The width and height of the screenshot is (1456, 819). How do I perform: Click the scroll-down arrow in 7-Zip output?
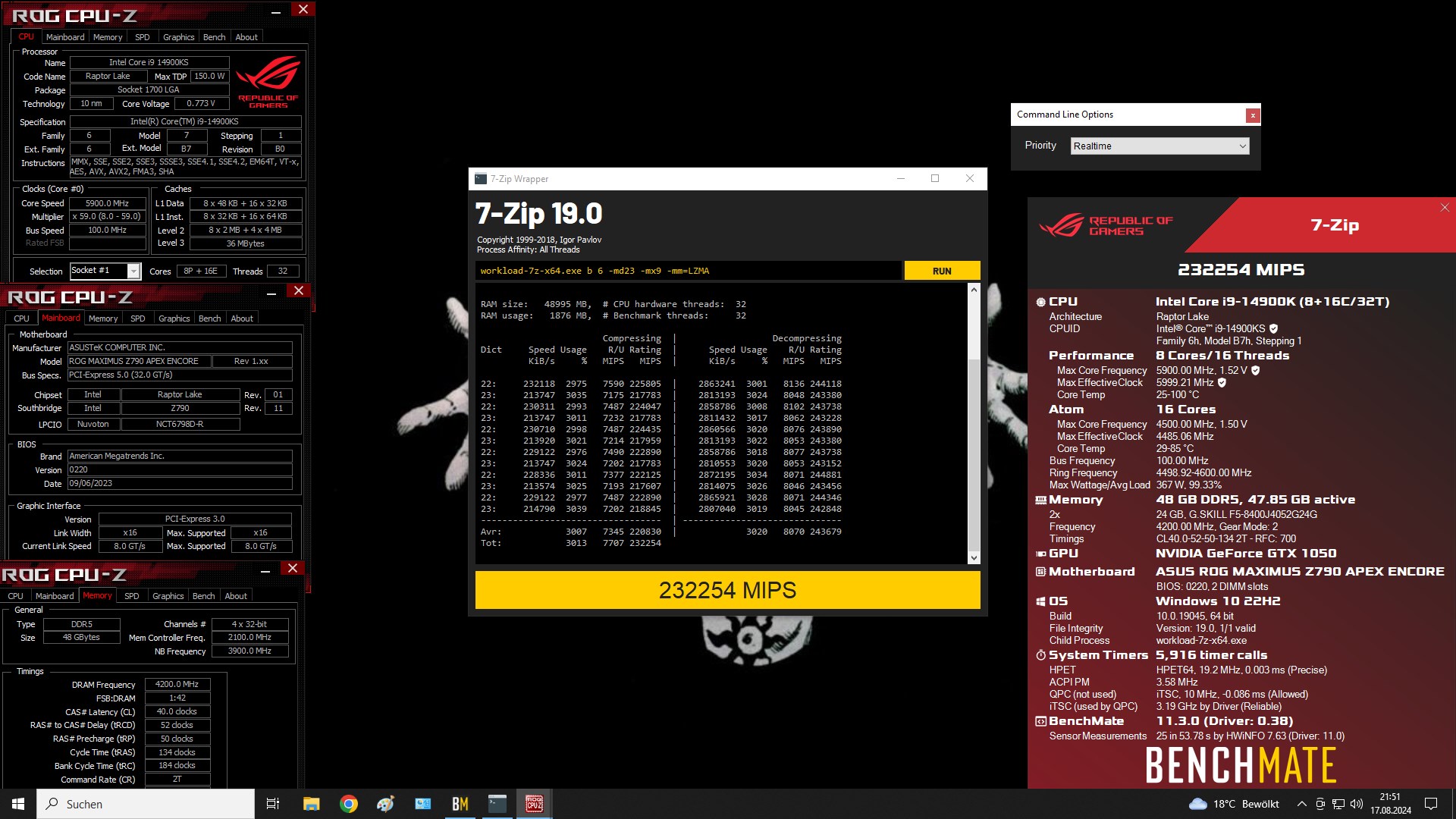[974, 558]
